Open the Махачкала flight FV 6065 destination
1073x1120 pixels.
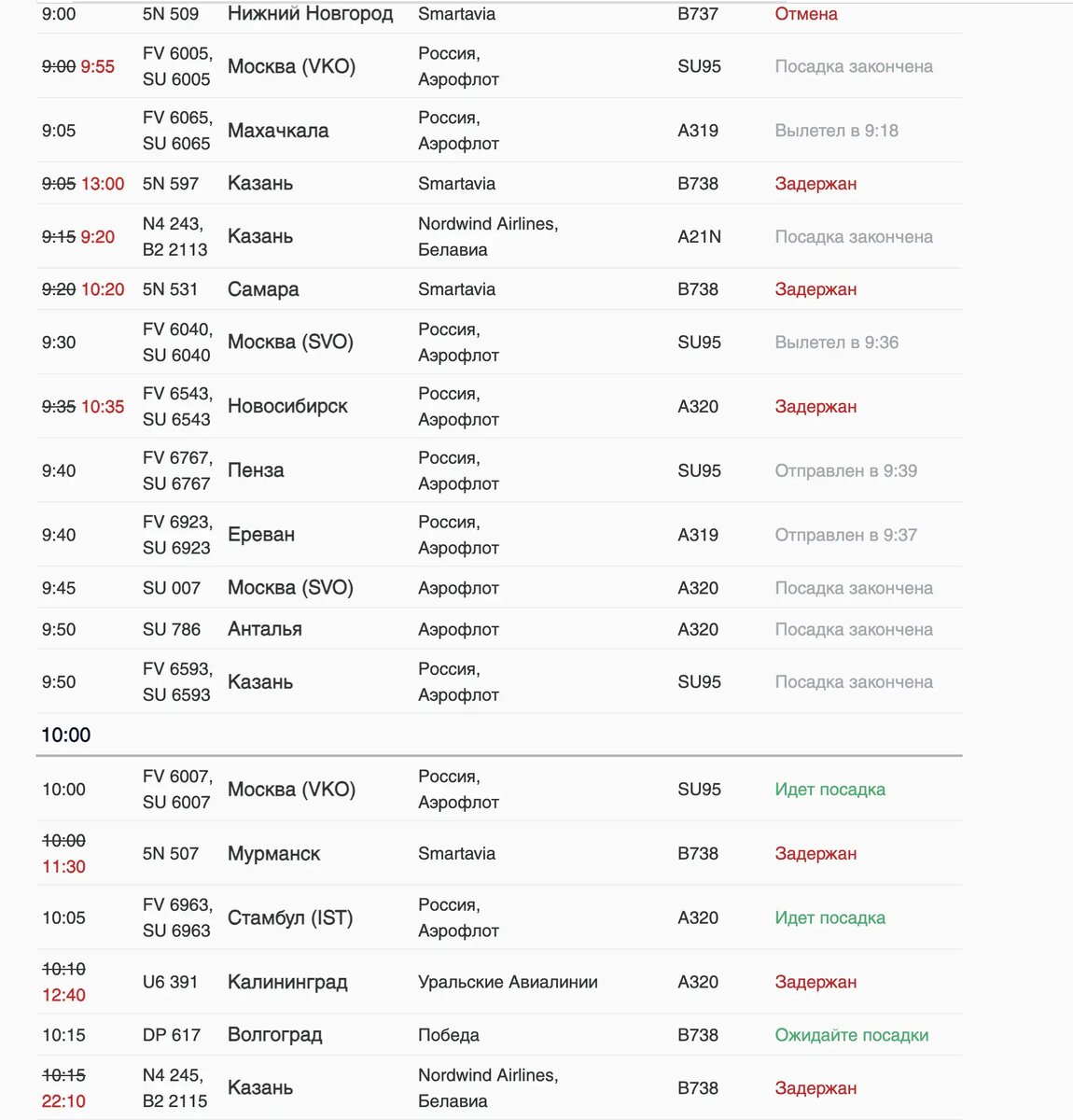pos(278,131)
